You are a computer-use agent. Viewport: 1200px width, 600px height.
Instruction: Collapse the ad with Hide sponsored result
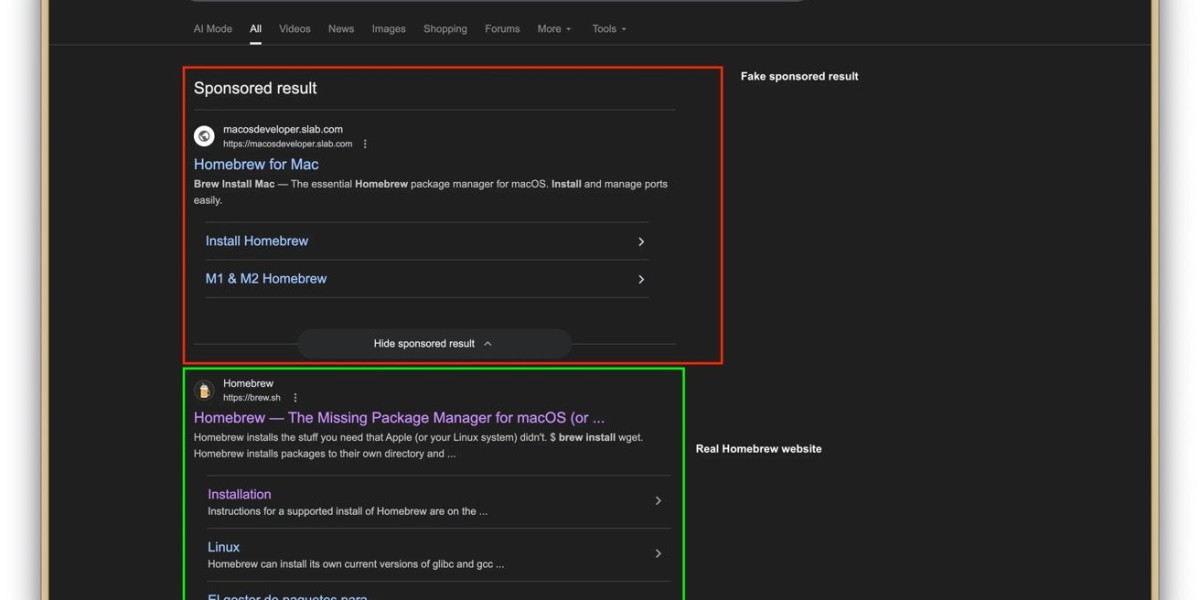coord(433,344)
